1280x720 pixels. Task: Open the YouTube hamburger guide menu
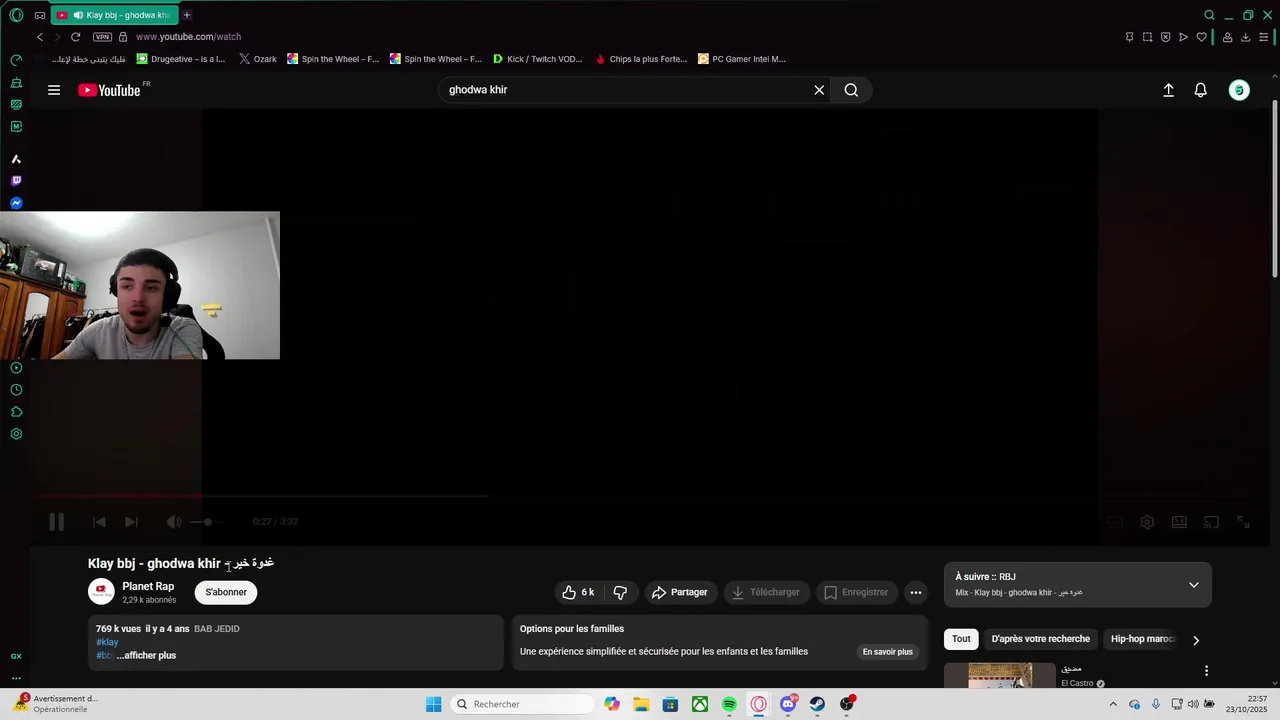point(54,90)
